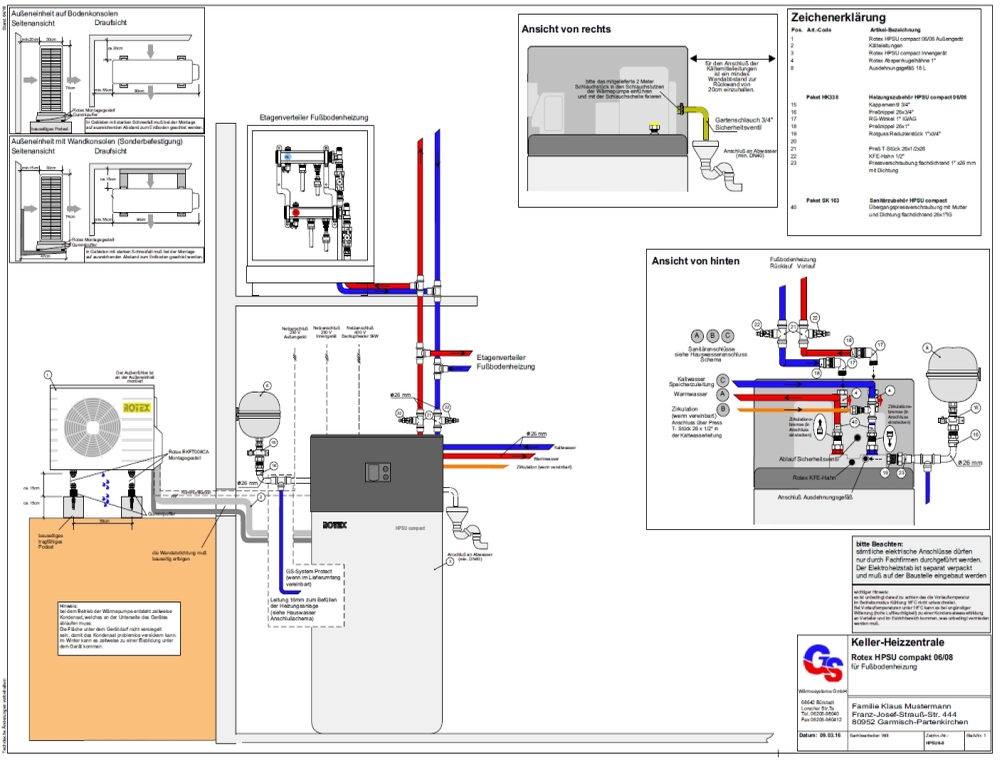Click the "Zeichenerklärung" heading
Viewport: 1000px width, 761px height.
(838, 18)
